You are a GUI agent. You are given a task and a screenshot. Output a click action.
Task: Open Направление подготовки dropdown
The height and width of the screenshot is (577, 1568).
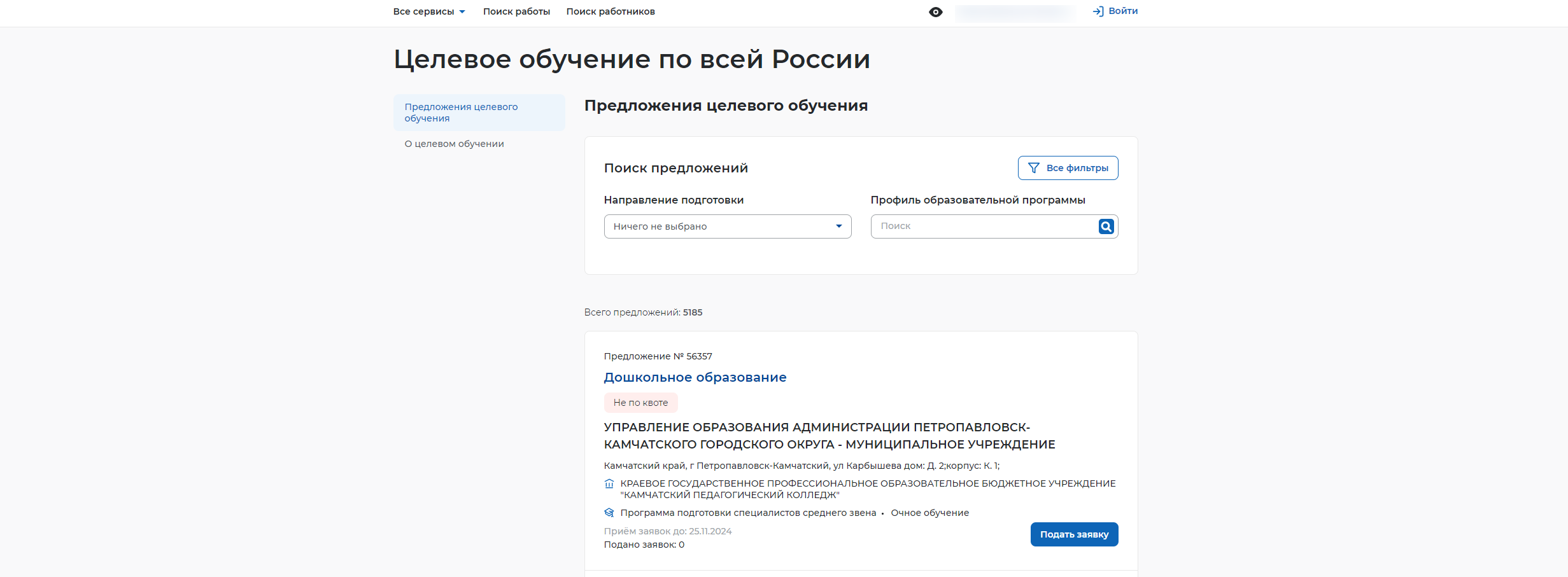coord(728,226)
